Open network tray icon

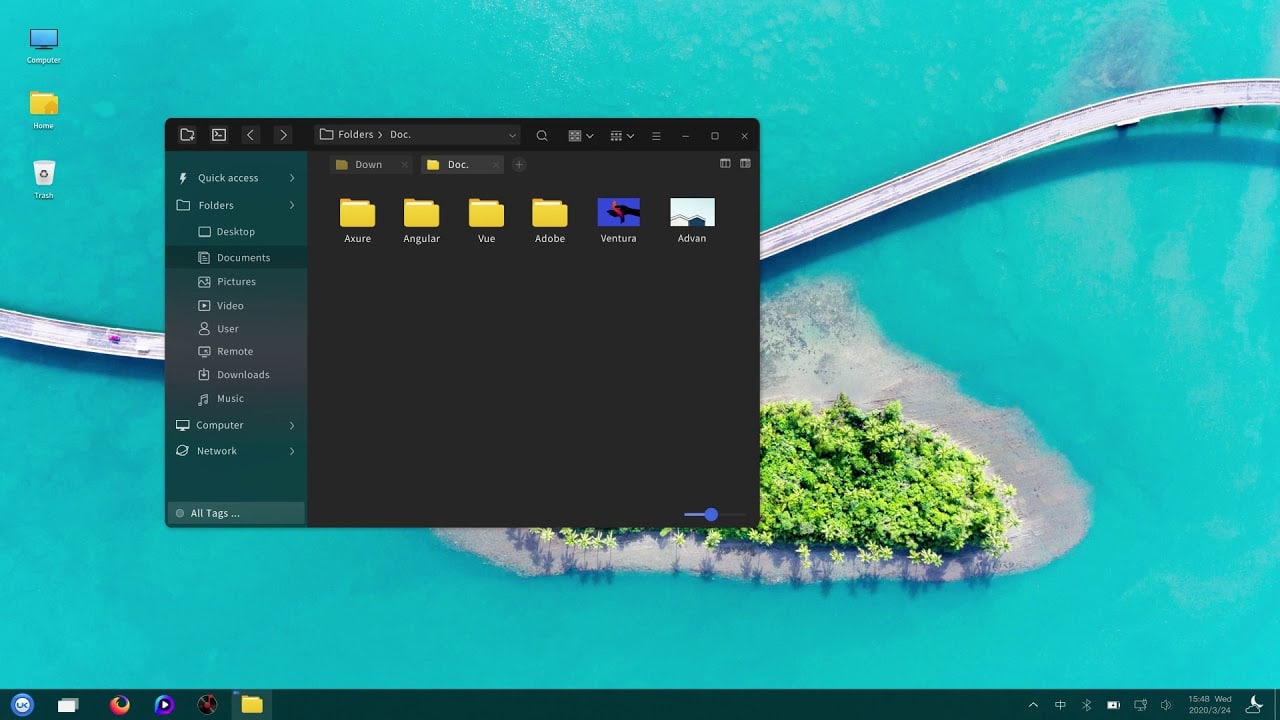tap(1140, 705)
